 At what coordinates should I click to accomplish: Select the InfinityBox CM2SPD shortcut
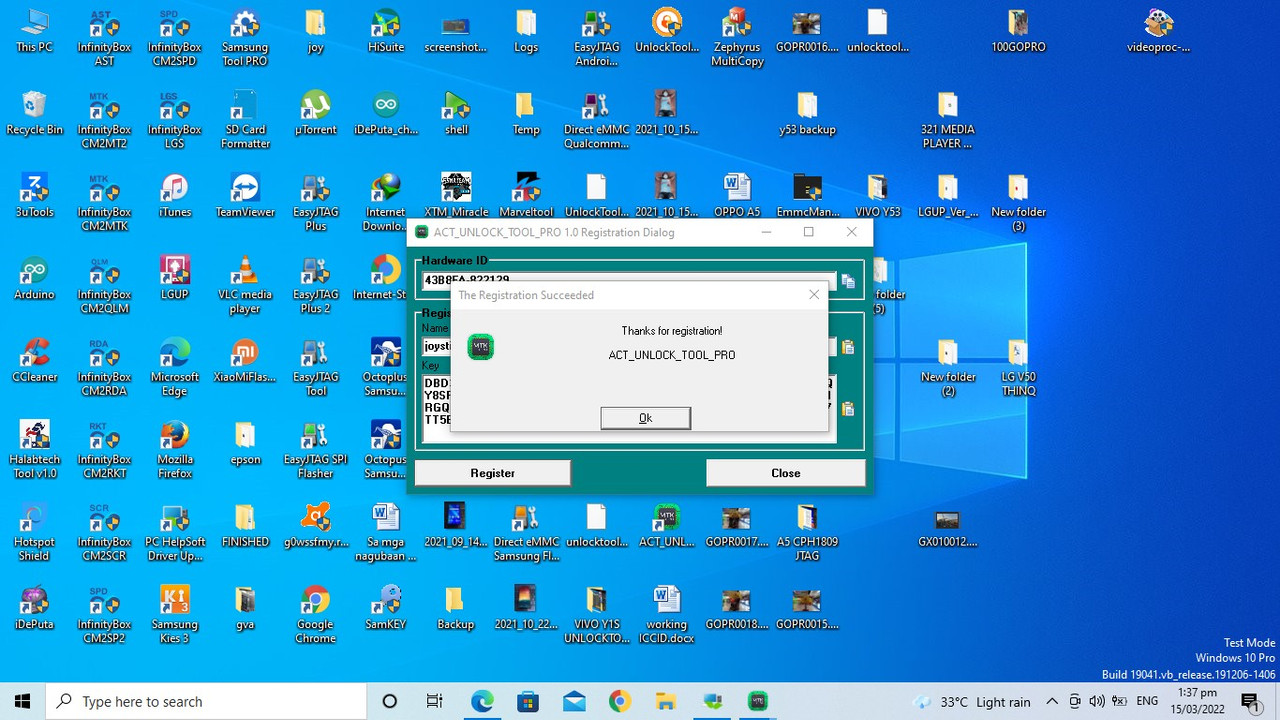(174, 38)
